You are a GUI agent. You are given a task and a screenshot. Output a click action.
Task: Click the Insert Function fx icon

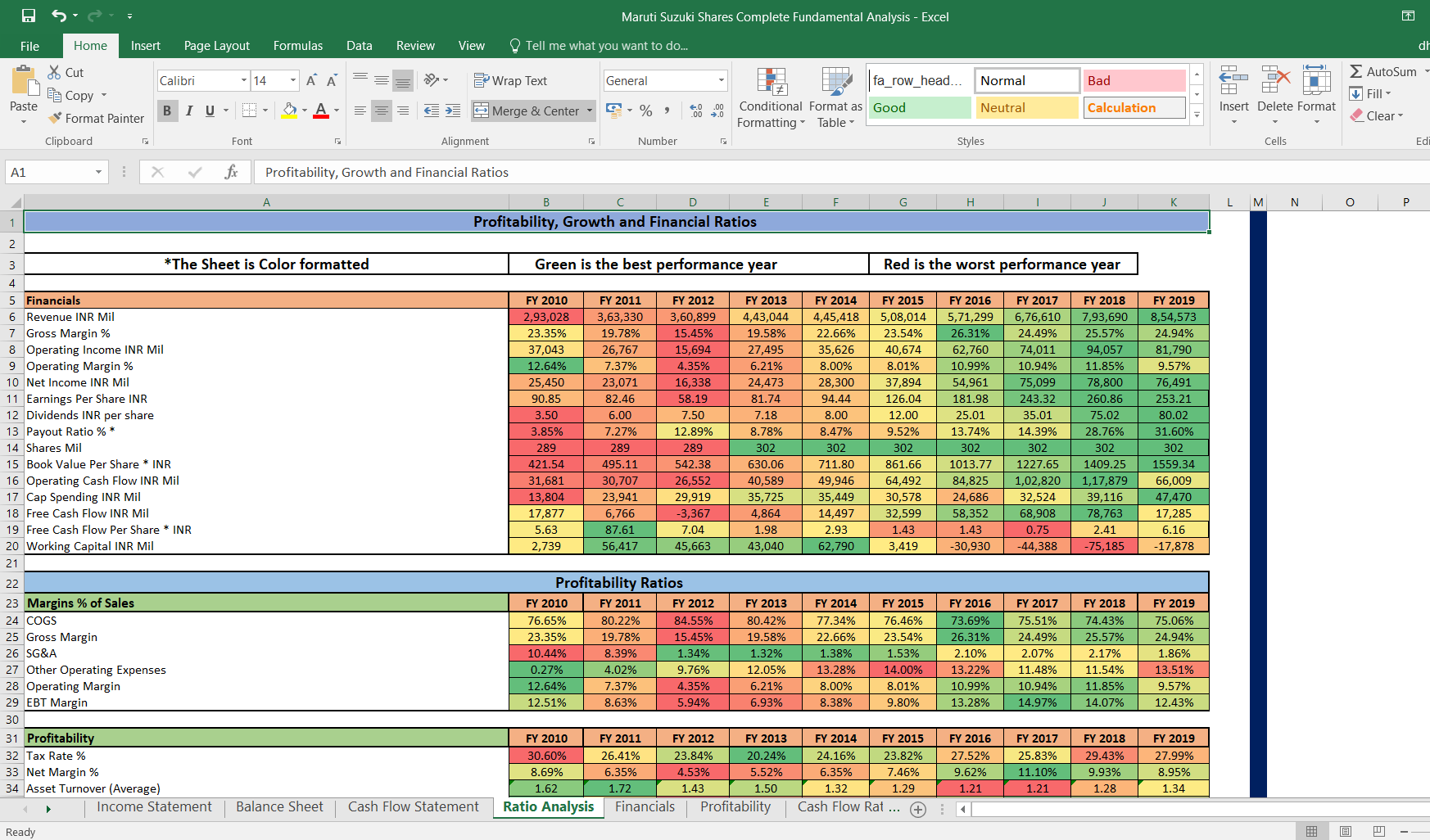point(231,172)
